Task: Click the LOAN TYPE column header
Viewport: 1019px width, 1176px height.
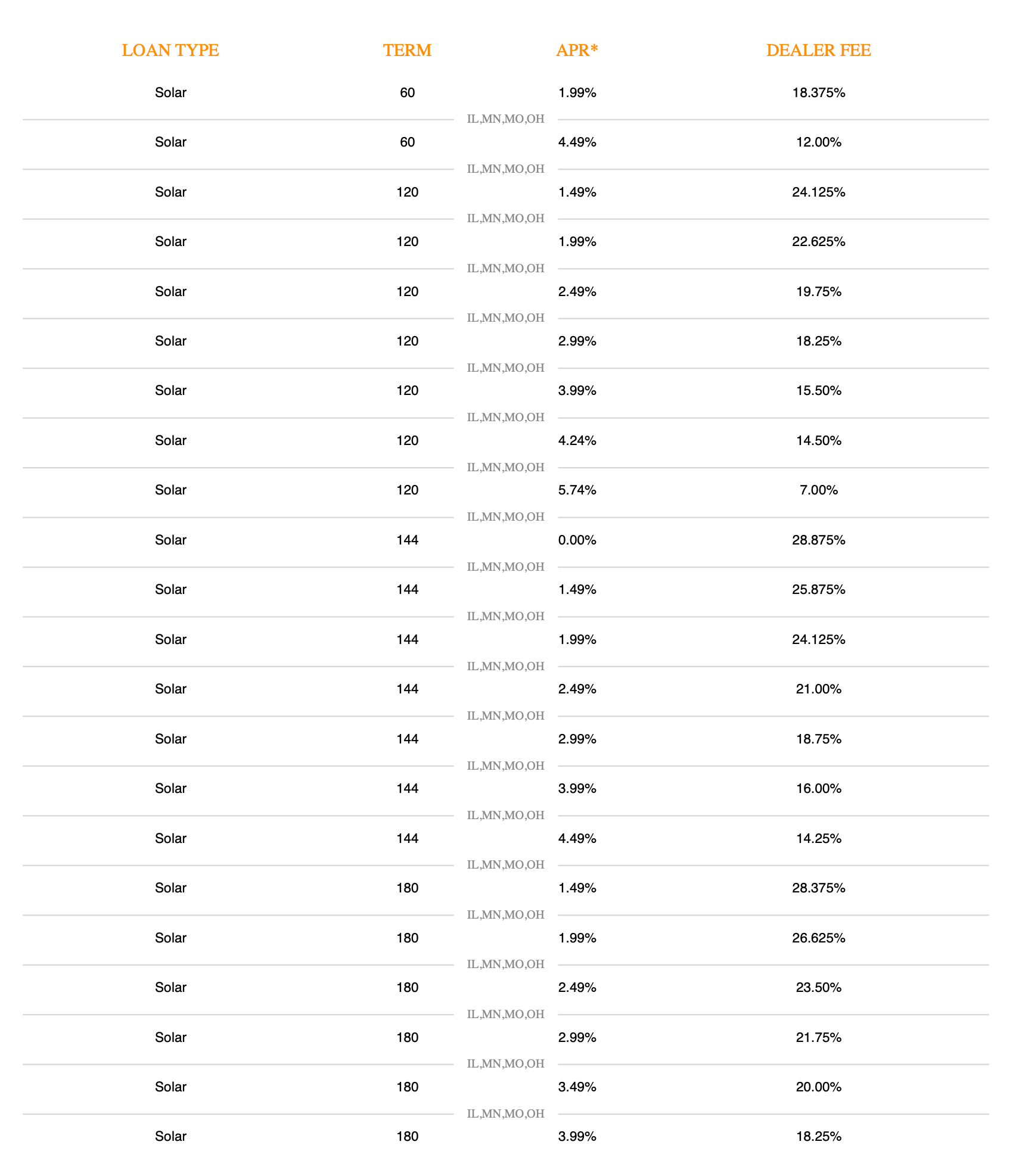Action: [x=170, y=51]
